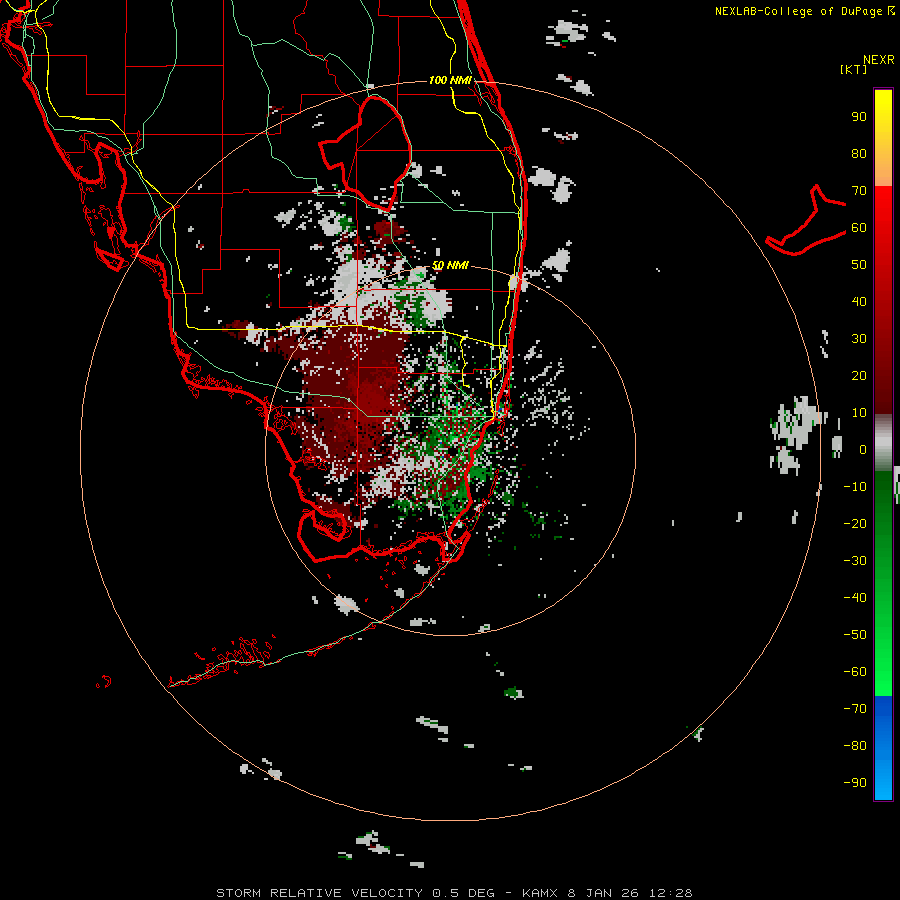The image size is (900, 900).
Task: Select the NEXR label above the color scale
Action: click(878, 60)
